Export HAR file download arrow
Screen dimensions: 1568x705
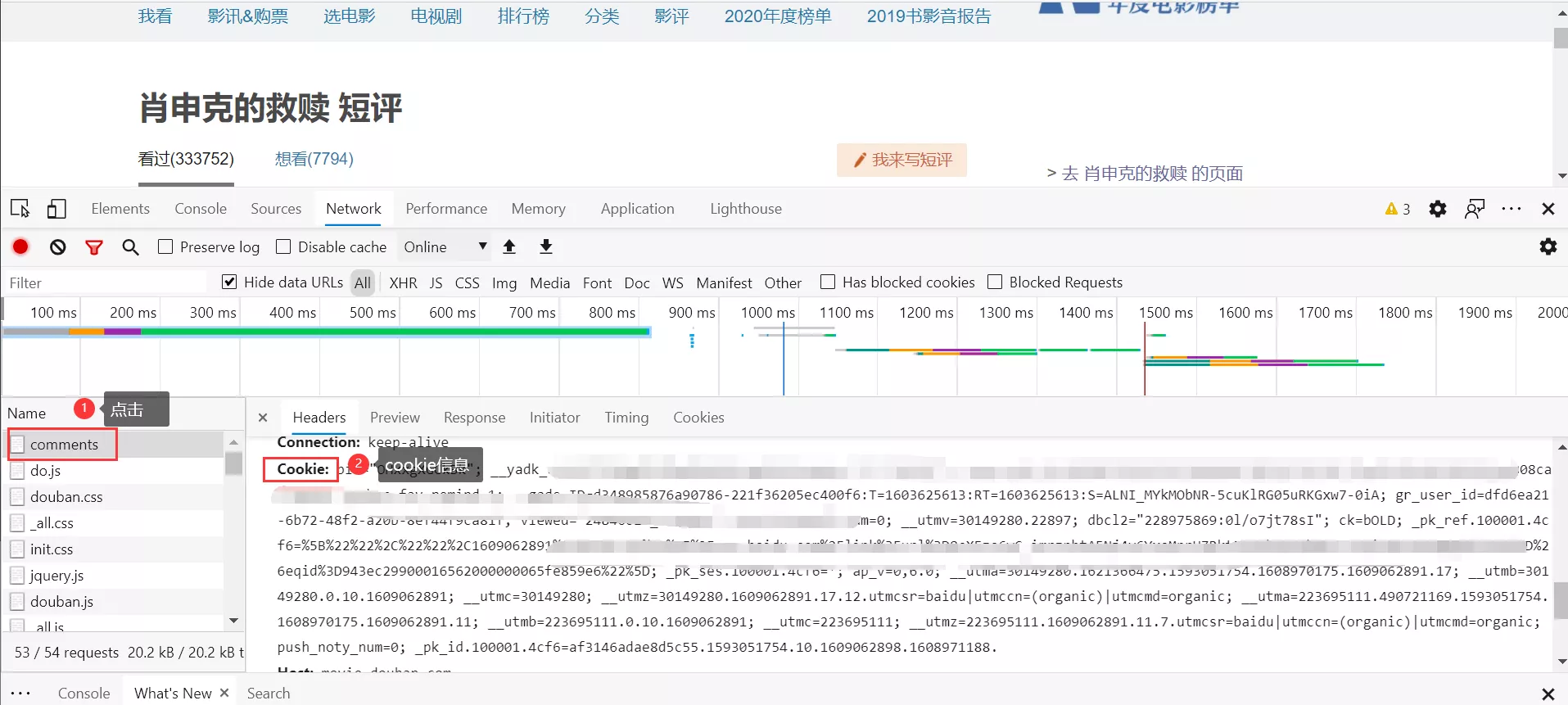pos(546,246)
